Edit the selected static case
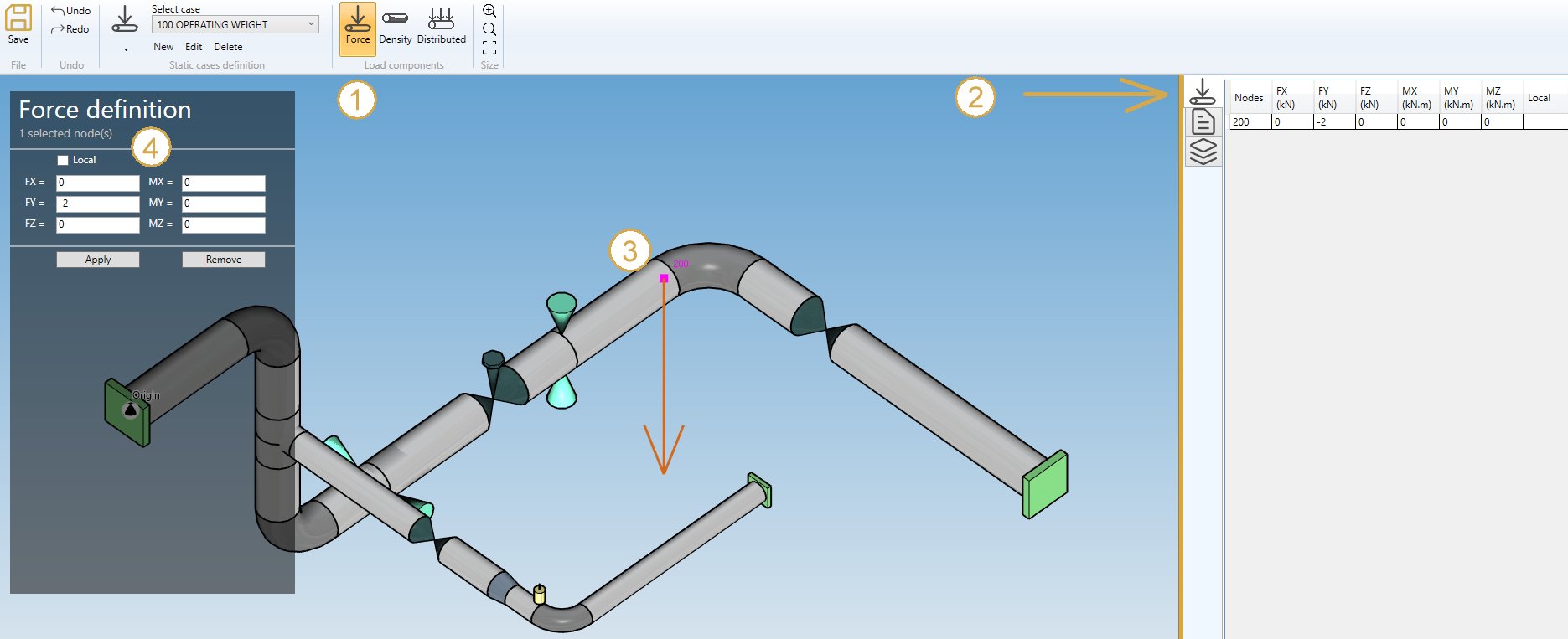Image resolution: width=1568 pixels, height=639 pixels. tap(194, 47)
